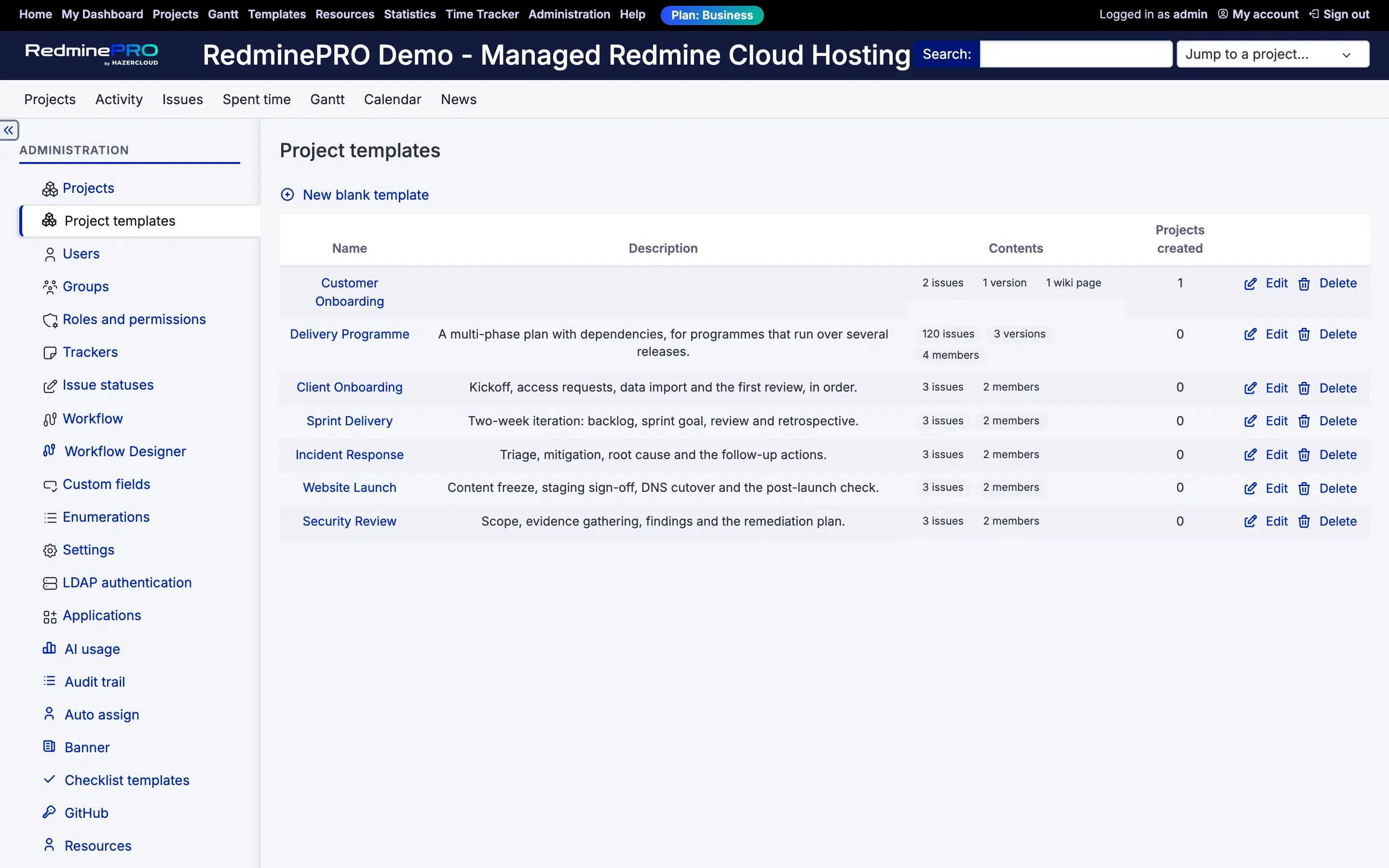Open the Customer Onboarding template

[350, 292]
